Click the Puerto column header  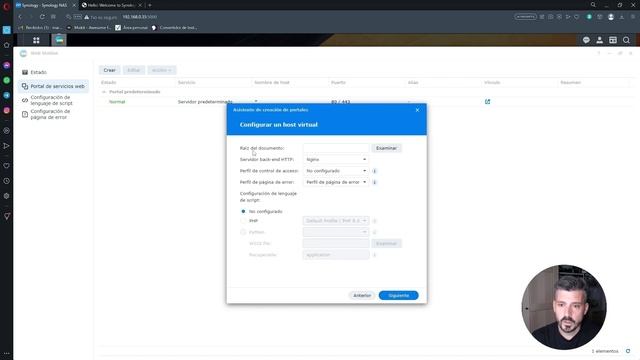pos(338,82)
